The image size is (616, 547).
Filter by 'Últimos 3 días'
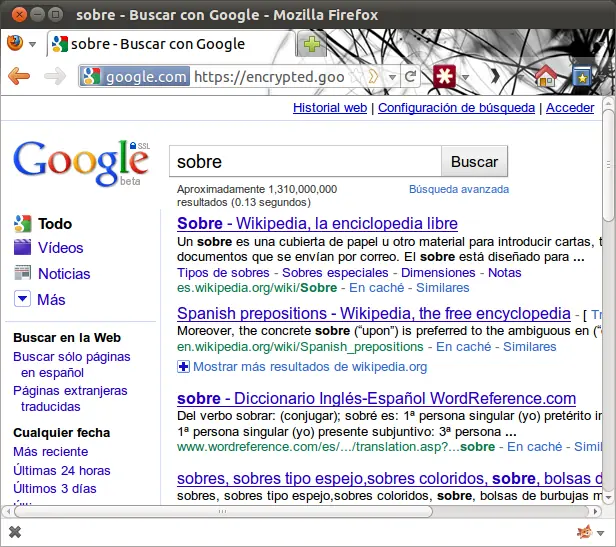tap(55, 488)
